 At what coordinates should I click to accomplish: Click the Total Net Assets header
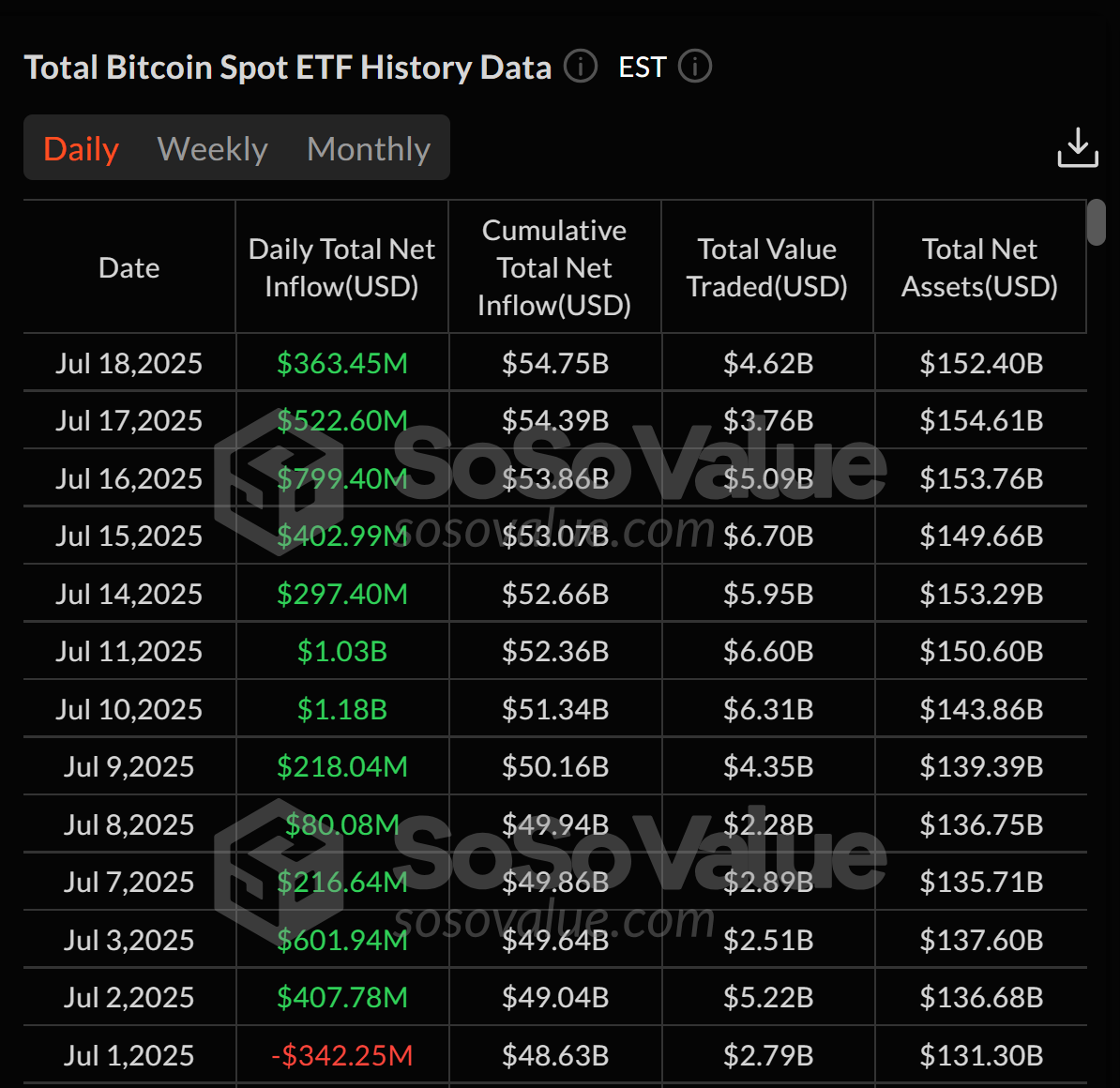(979, 267)
